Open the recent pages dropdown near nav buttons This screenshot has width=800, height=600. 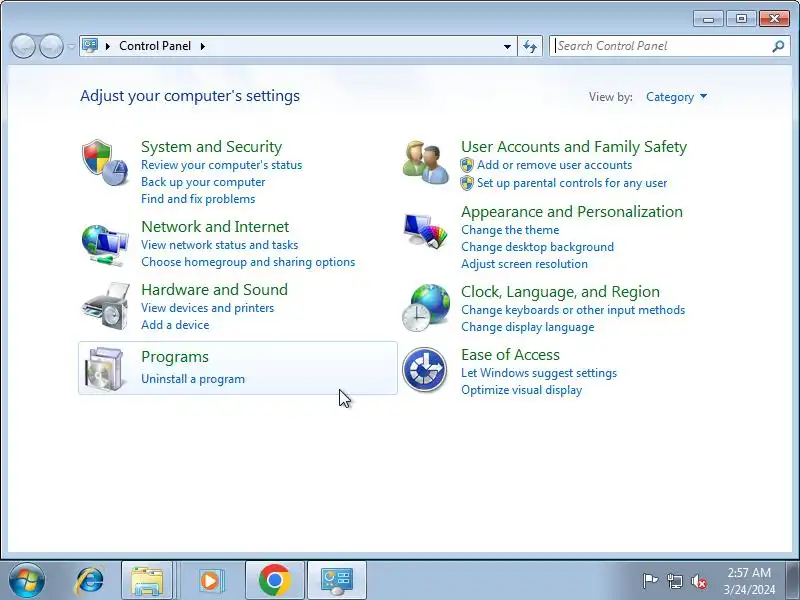(x=71, y=47)
